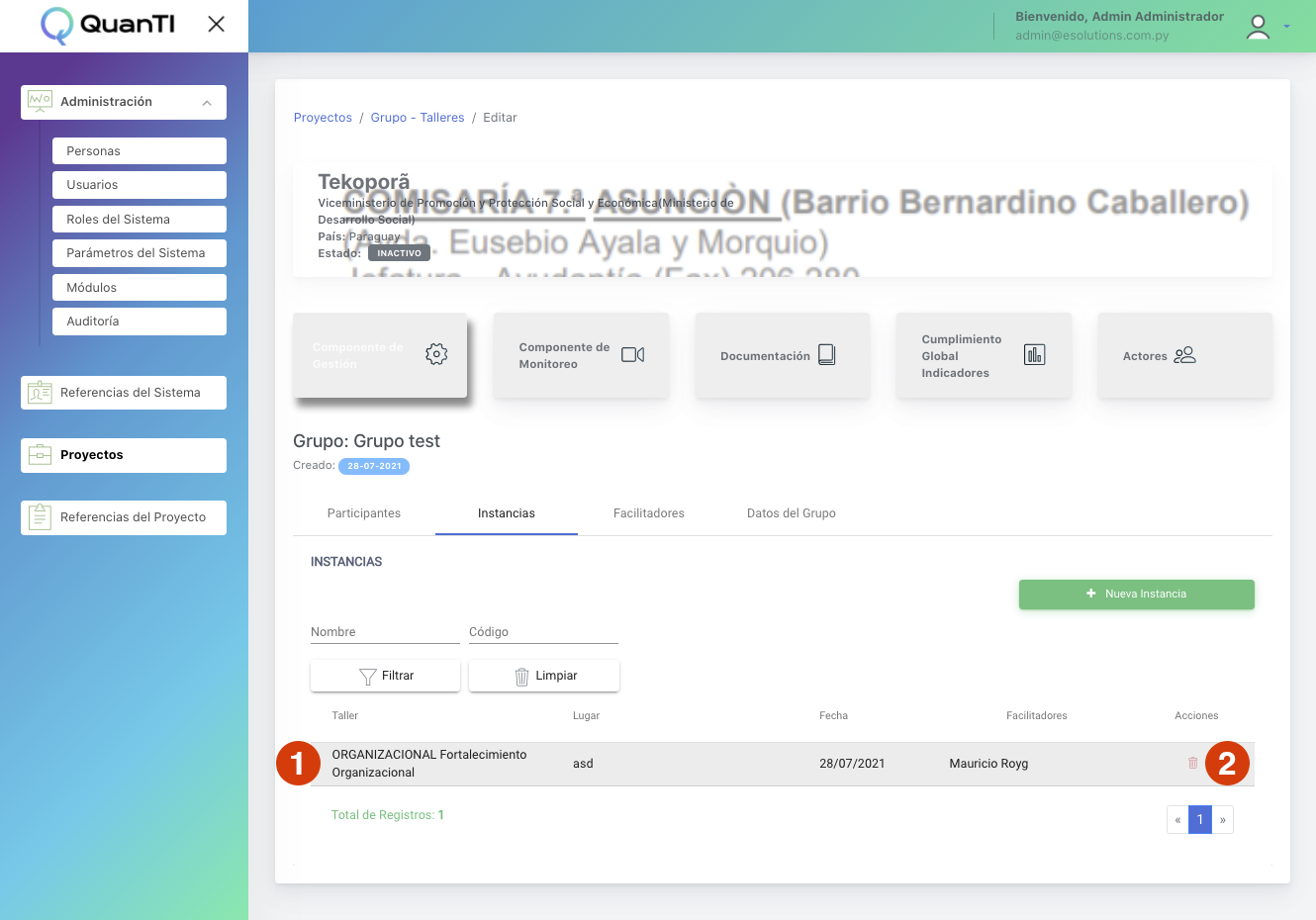
Task: Click the Administración presentation icon
Action: (40, 101)
